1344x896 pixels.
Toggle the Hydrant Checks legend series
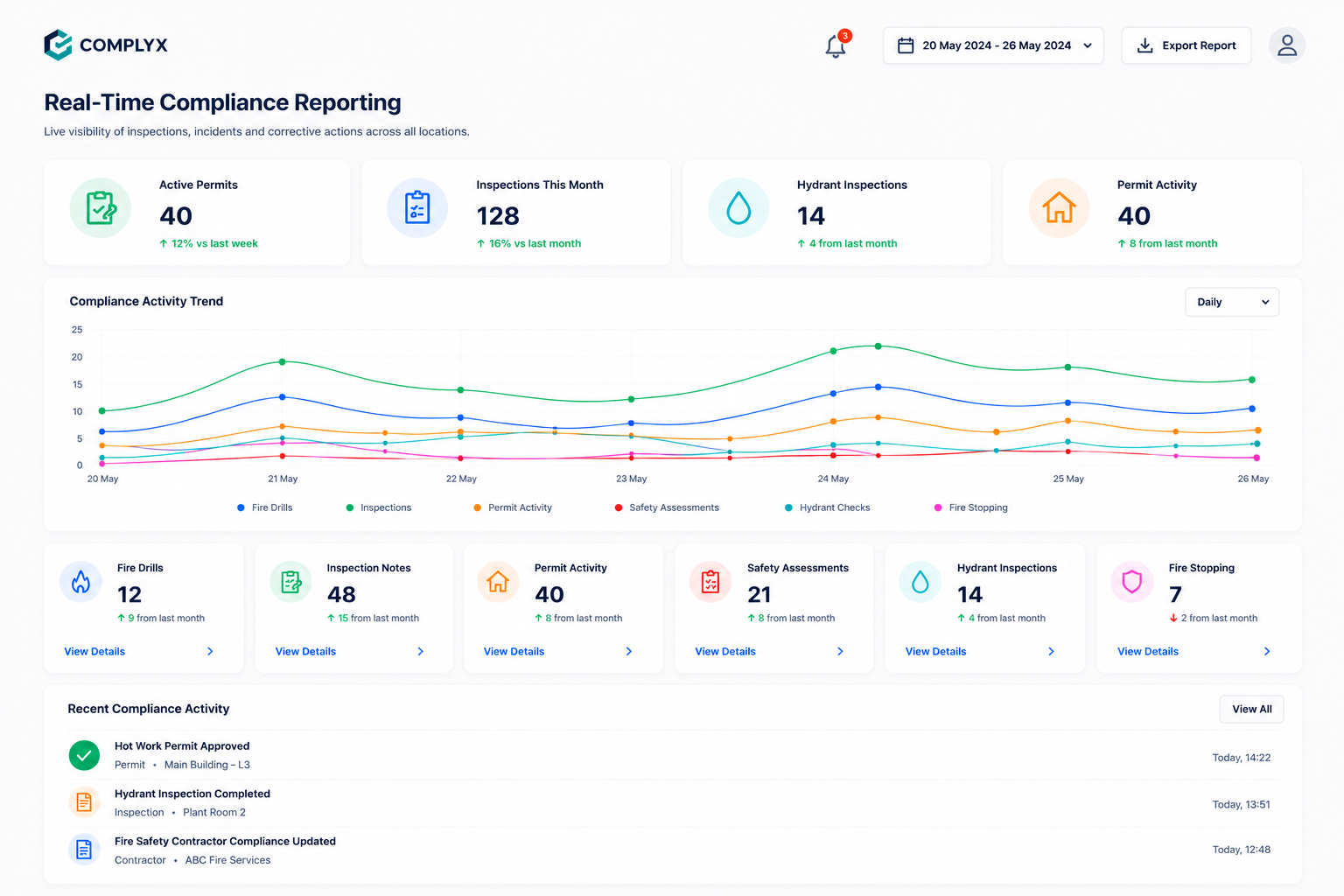point(828,507)
